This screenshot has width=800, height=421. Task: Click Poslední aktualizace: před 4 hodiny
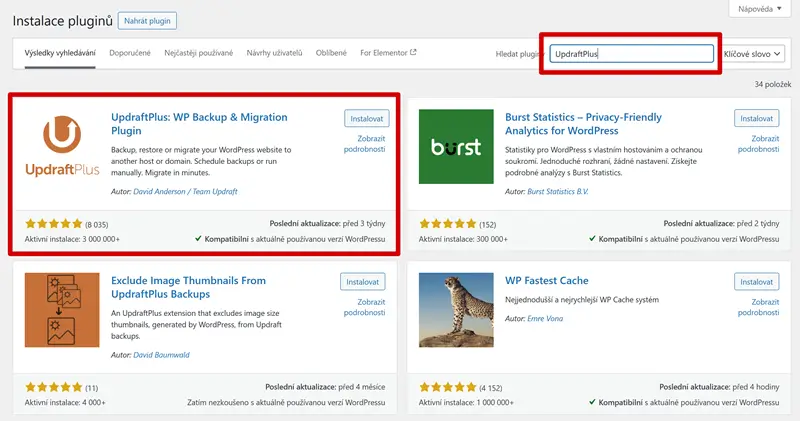[719, 387]
